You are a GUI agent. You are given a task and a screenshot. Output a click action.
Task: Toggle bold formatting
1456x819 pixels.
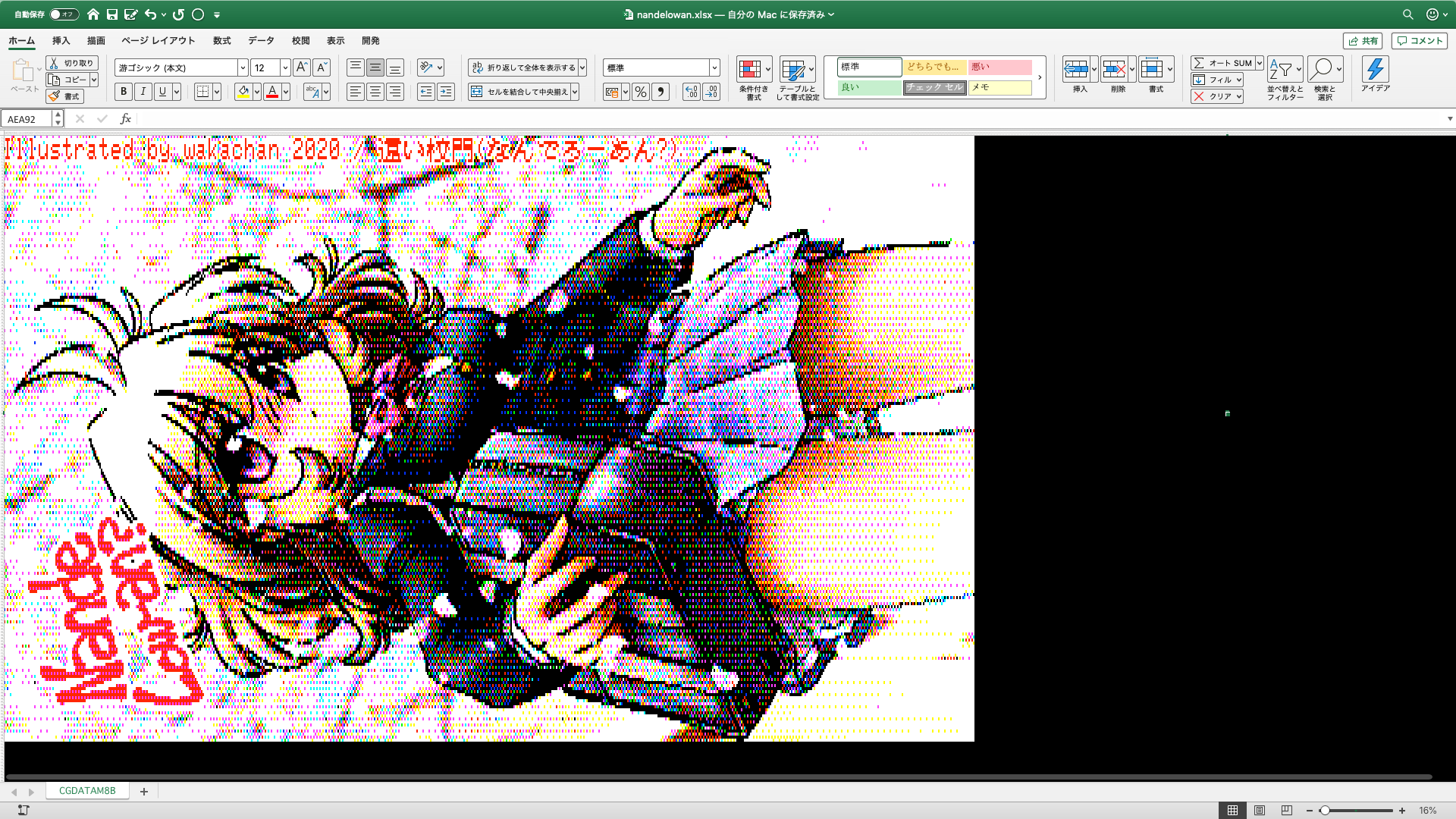pos(124,92)
